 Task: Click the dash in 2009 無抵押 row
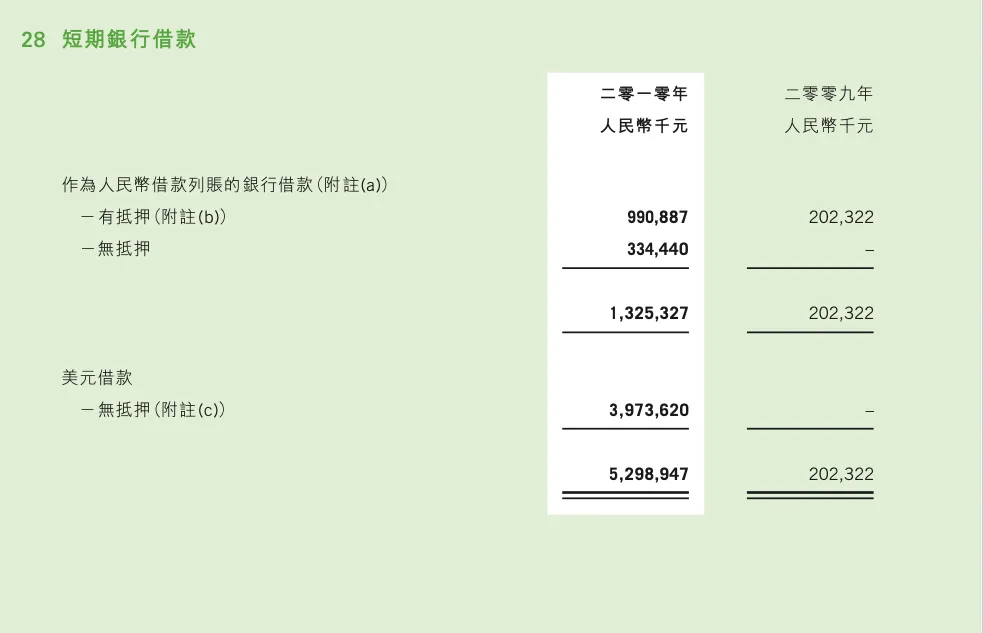click(869, 250)
